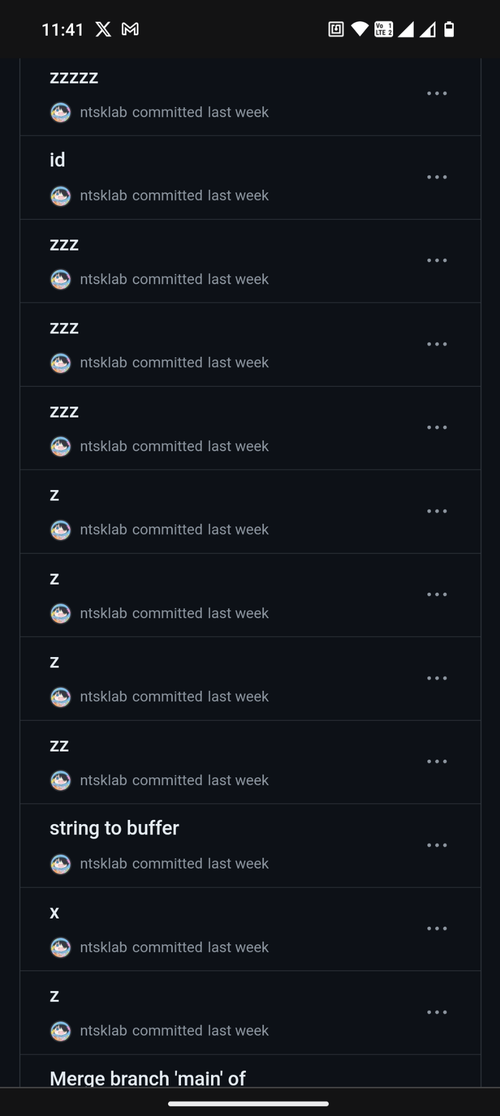Tap the bottom home gesture bar
Screen dimensions: 500x1116
249,1104
